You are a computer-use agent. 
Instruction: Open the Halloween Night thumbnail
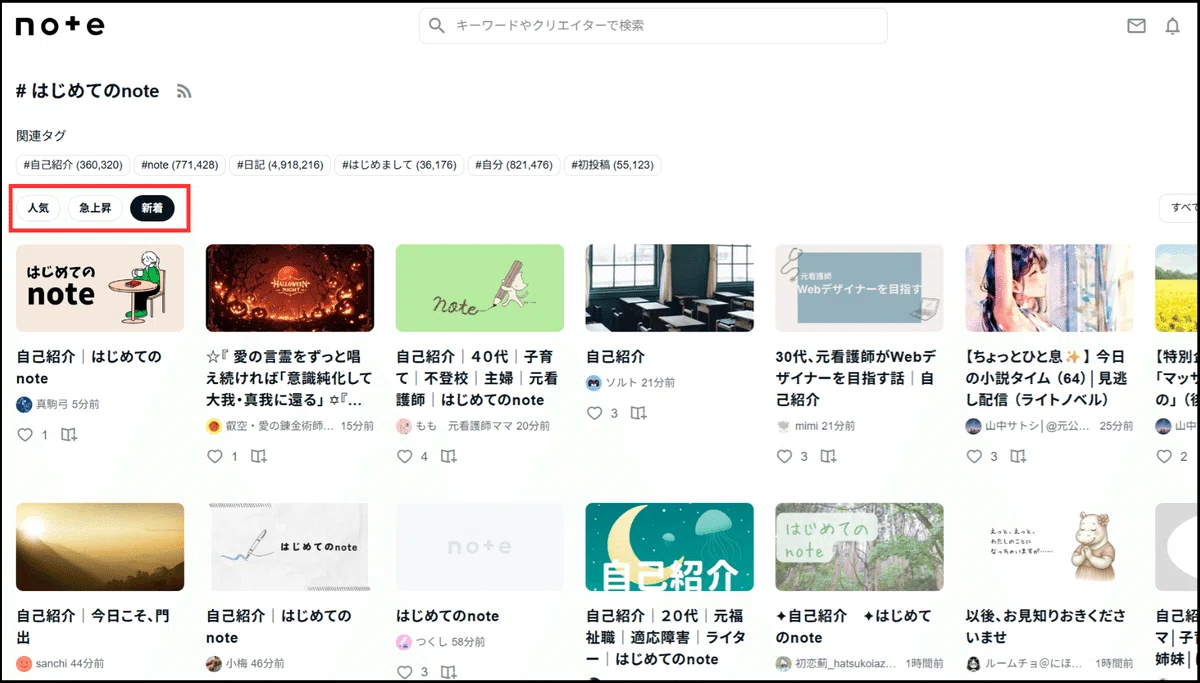click(x=290, y=288)
